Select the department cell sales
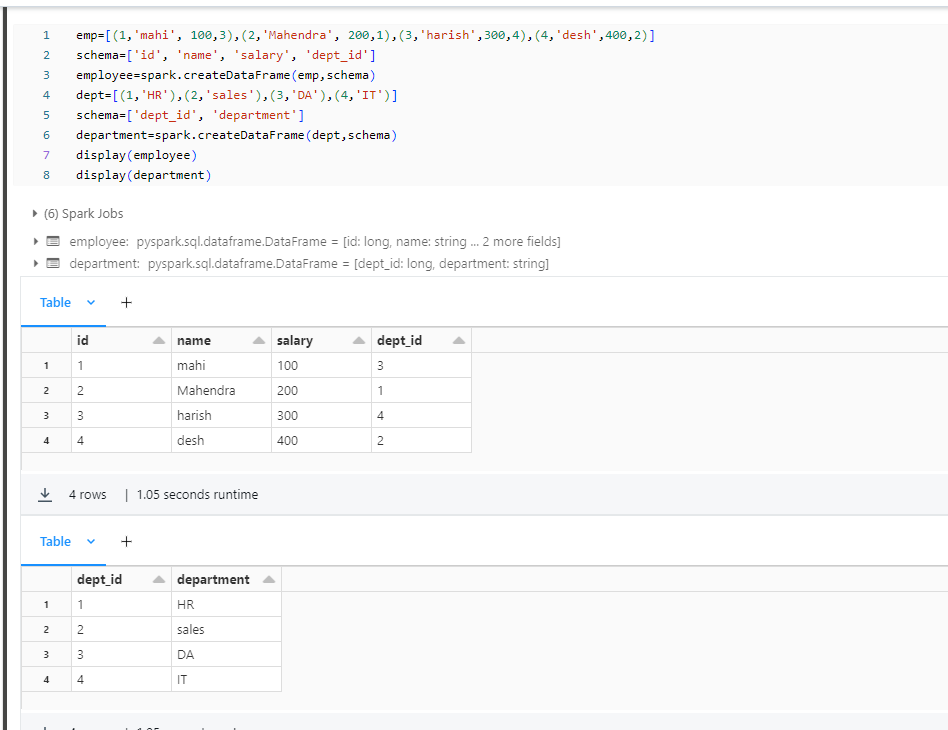 (227, 629)
